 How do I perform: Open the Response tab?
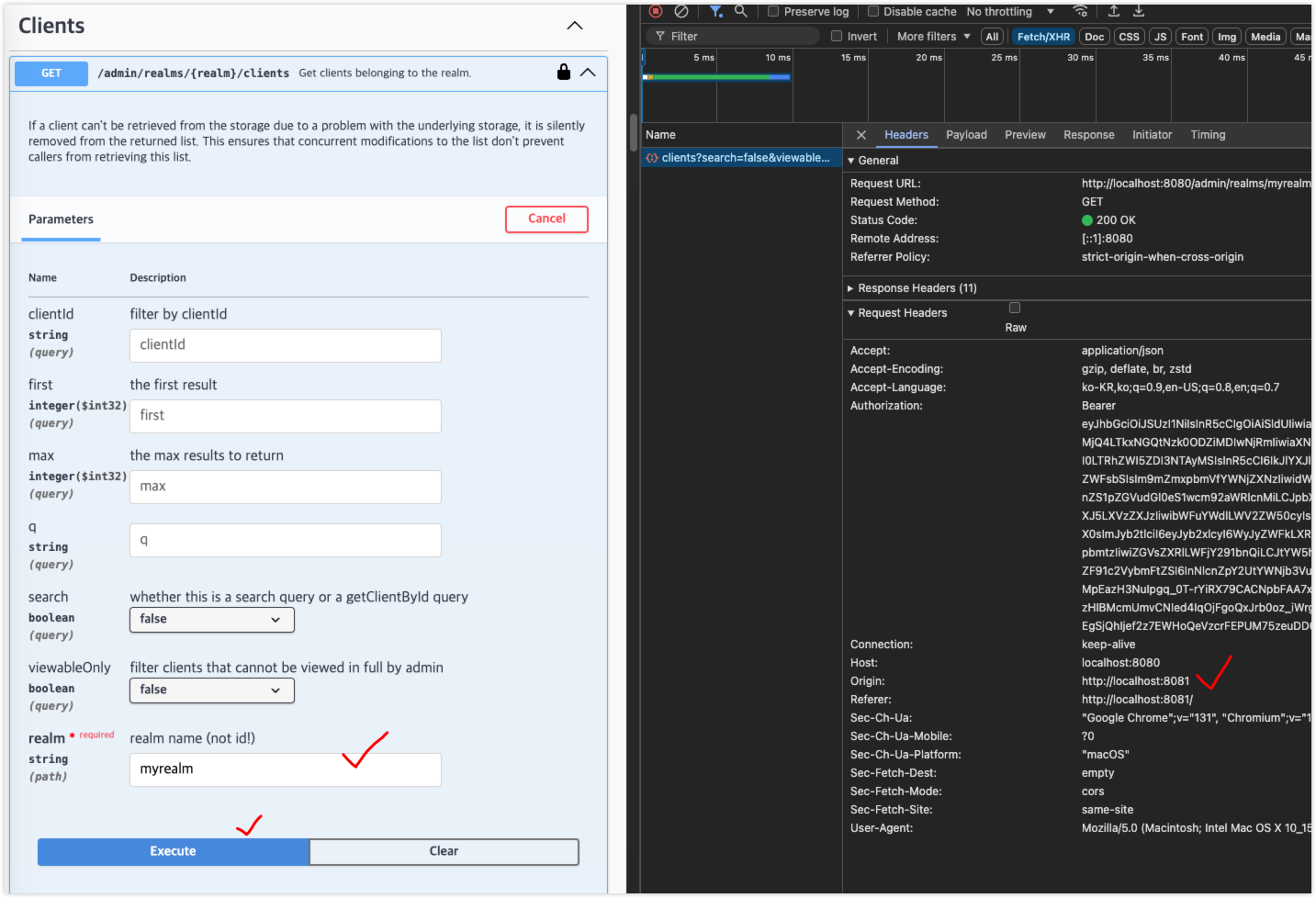coord(1088,135)
